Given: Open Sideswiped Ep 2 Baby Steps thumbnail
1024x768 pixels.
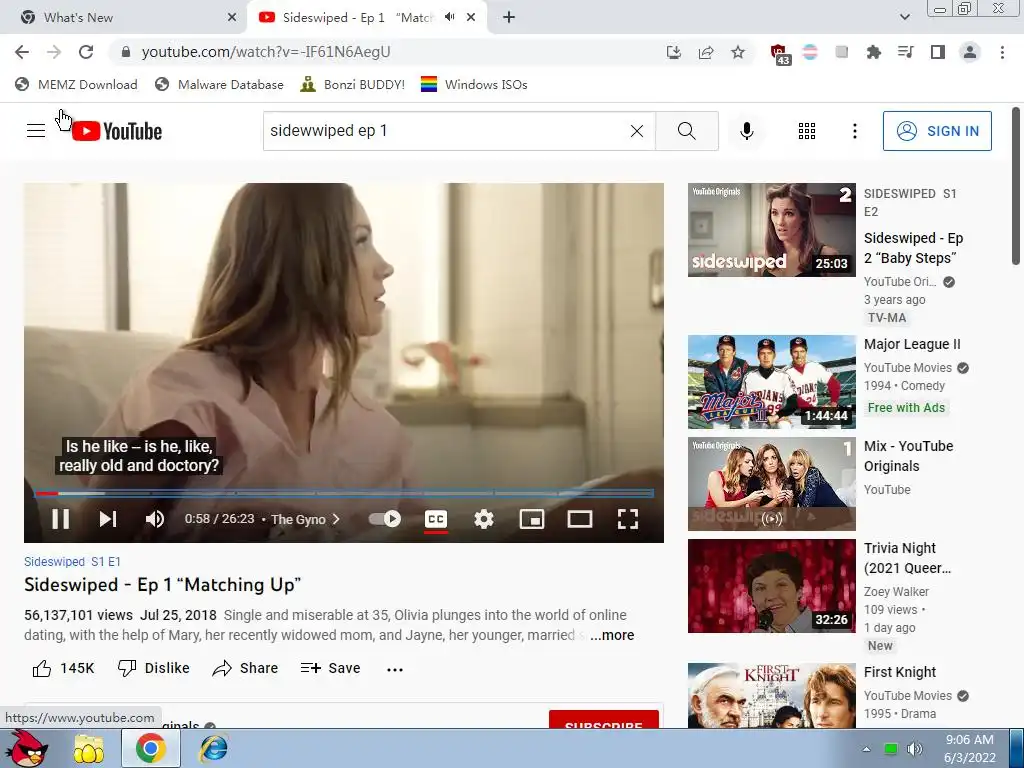Looking at the screenshot, I should tap(771, 230).
